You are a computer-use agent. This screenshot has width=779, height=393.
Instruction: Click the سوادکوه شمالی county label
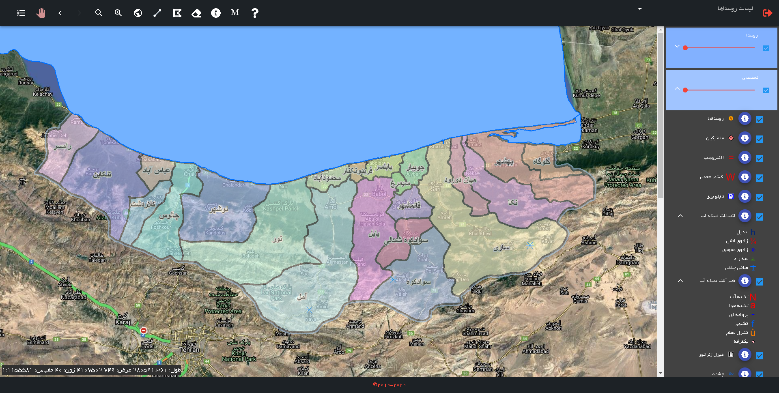pyautogui.click(x=407, y=241)
